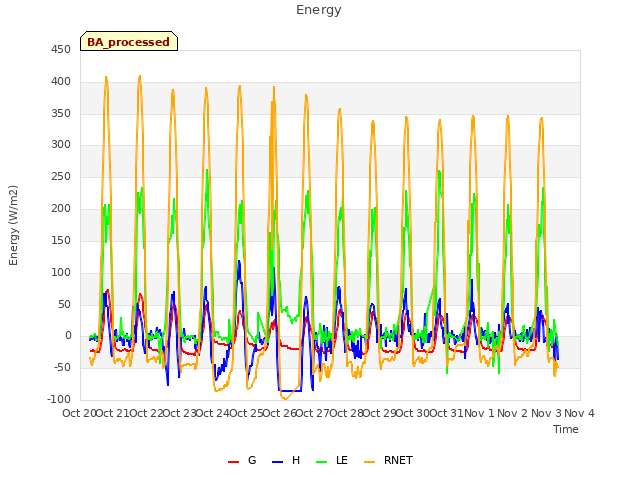
Task: Click the 450 y-axis tick label
Action: [x=61, y=50]
